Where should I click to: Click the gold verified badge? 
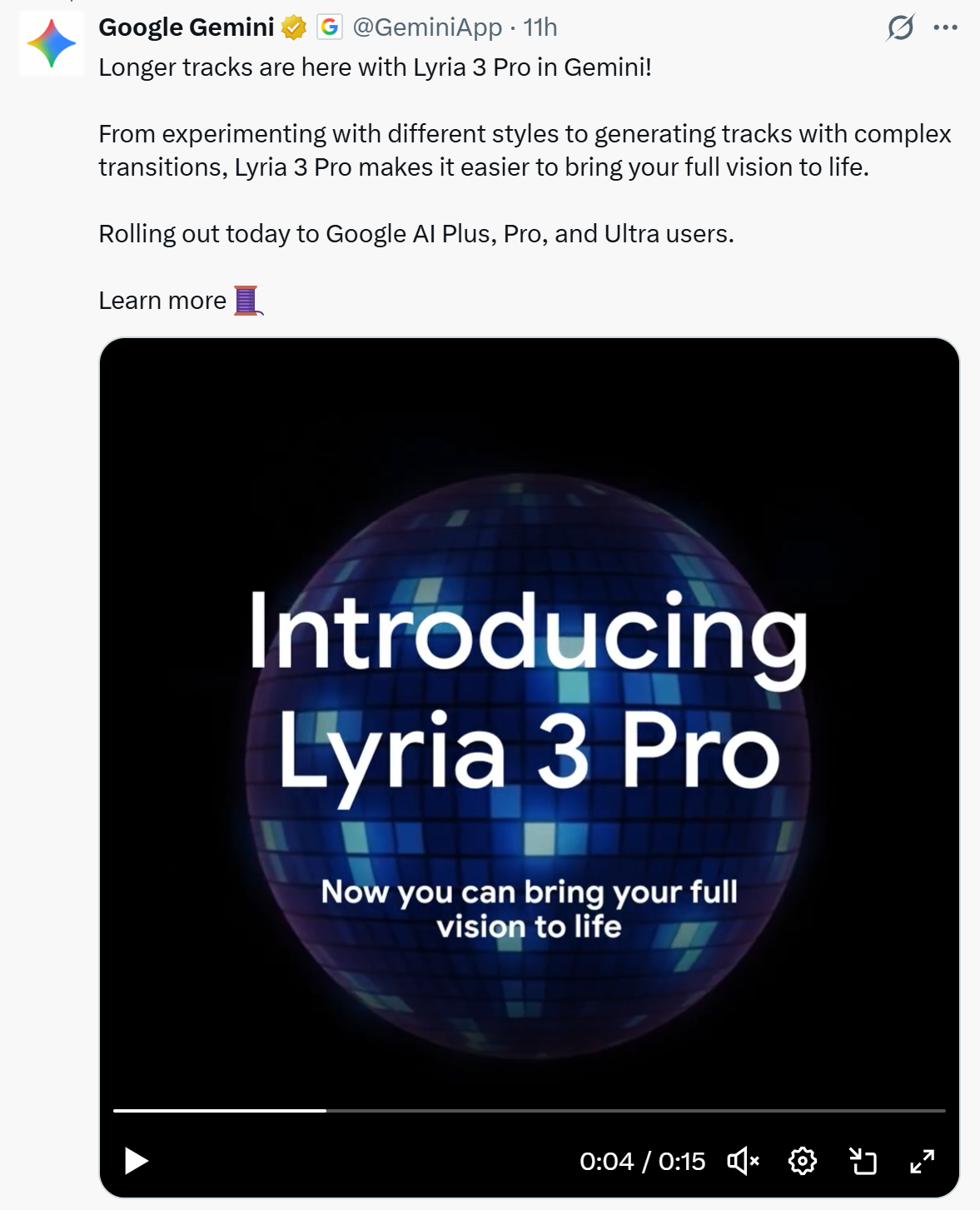293,28
